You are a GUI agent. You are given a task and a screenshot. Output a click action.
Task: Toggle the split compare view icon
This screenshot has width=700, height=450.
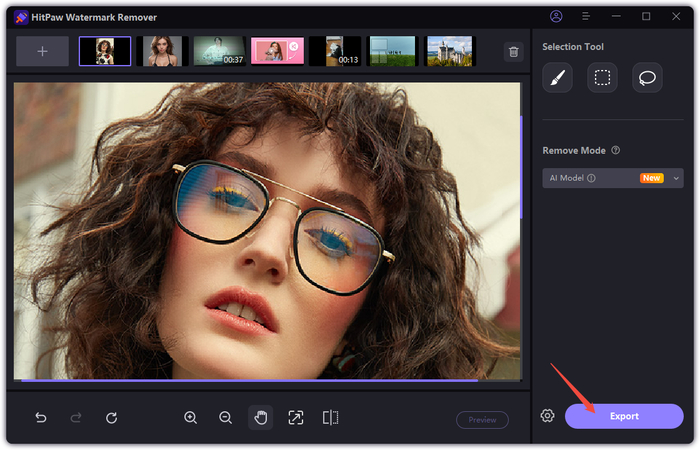pyautogui.click(x=330, y=418)
